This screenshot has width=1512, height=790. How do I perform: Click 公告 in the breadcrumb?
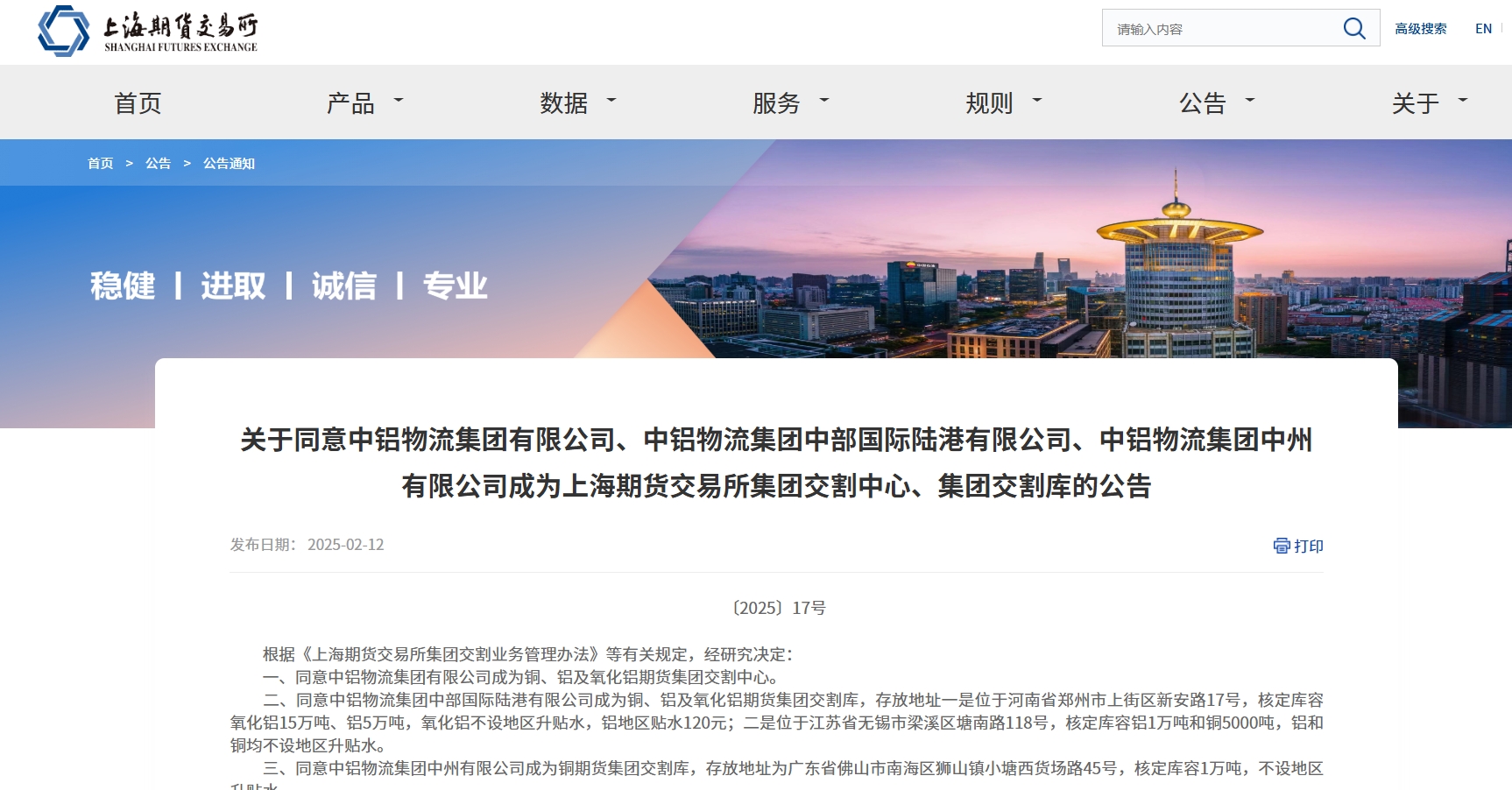(x=159, y=164)
